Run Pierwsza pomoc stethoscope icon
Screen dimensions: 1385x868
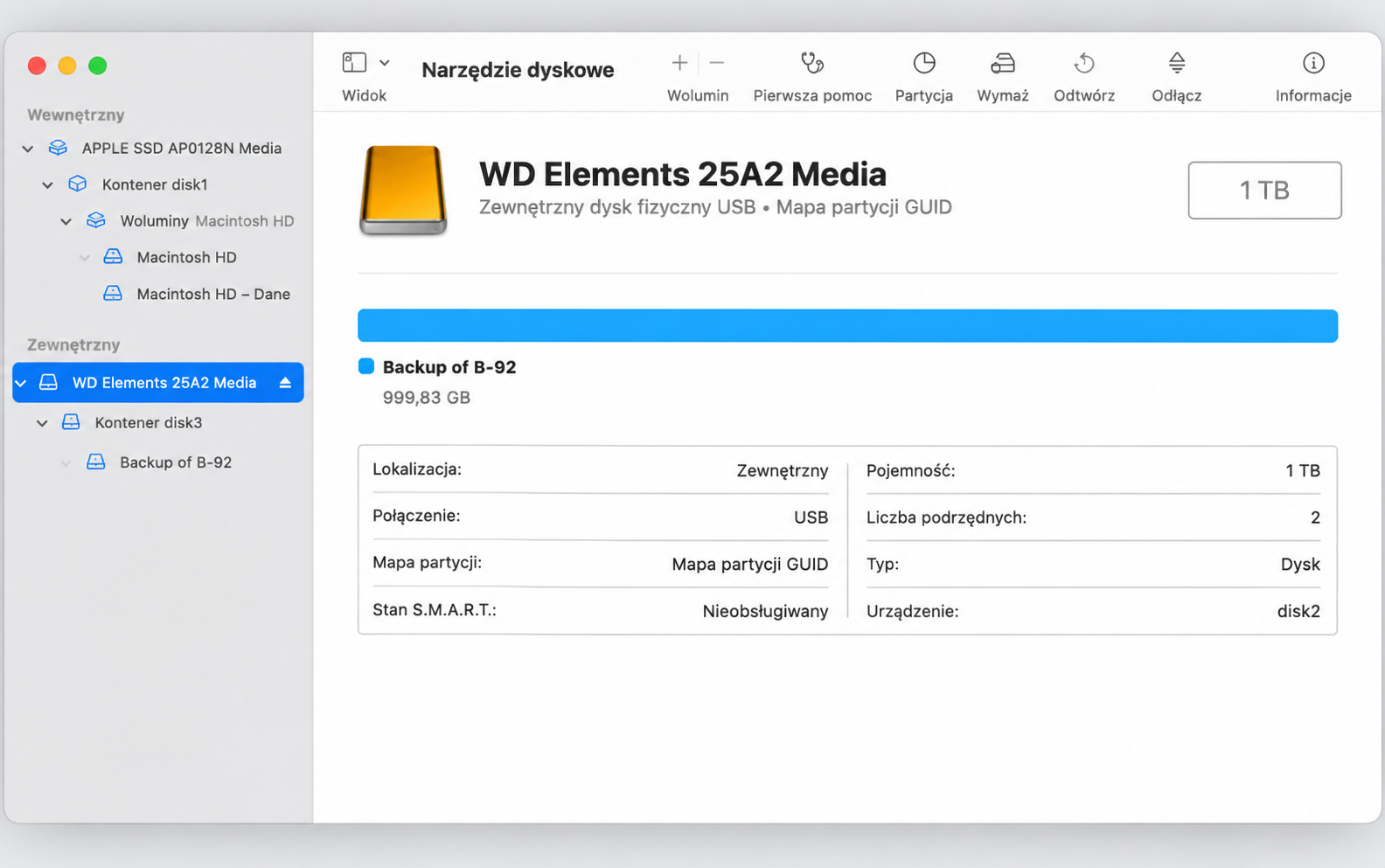812,62
